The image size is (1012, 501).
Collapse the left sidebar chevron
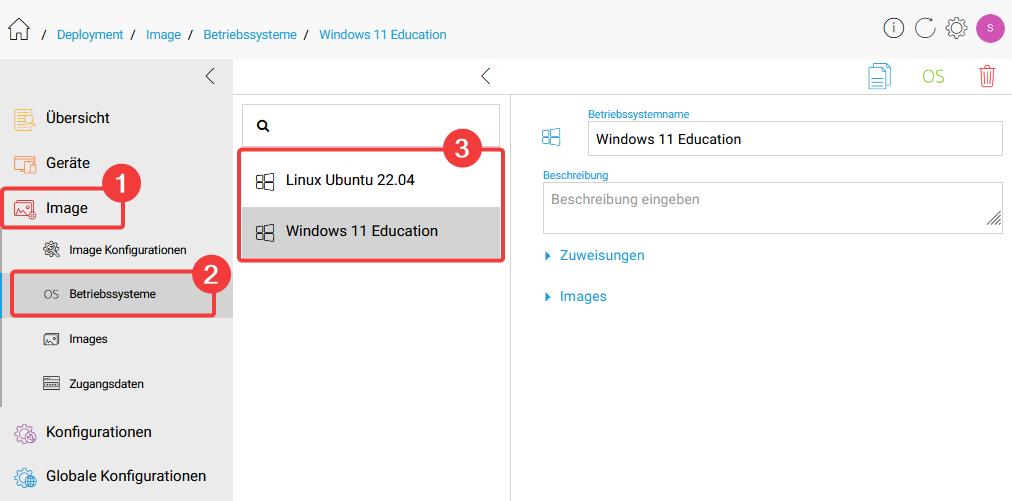(x=210, y=76)
